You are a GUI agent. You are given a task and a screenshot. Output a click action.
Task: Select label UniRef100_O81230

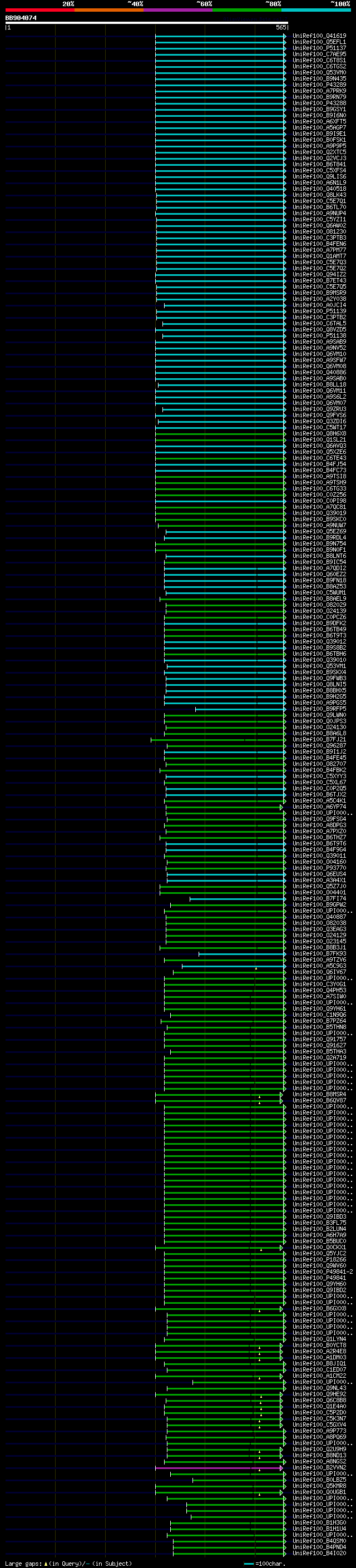pyautogui.click(x=319, y=231)
